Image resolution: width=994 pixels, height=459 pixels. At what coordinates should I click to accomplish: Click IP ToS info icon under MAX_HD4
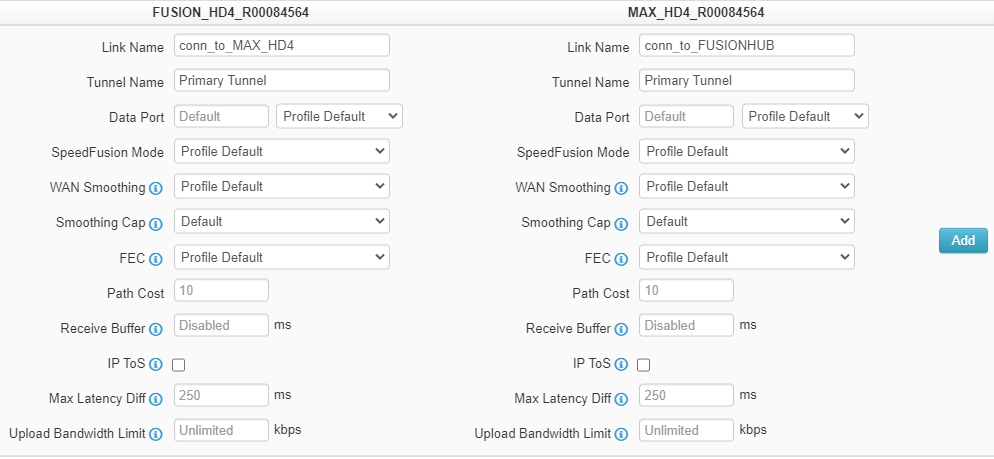click(x=621, y=365)
